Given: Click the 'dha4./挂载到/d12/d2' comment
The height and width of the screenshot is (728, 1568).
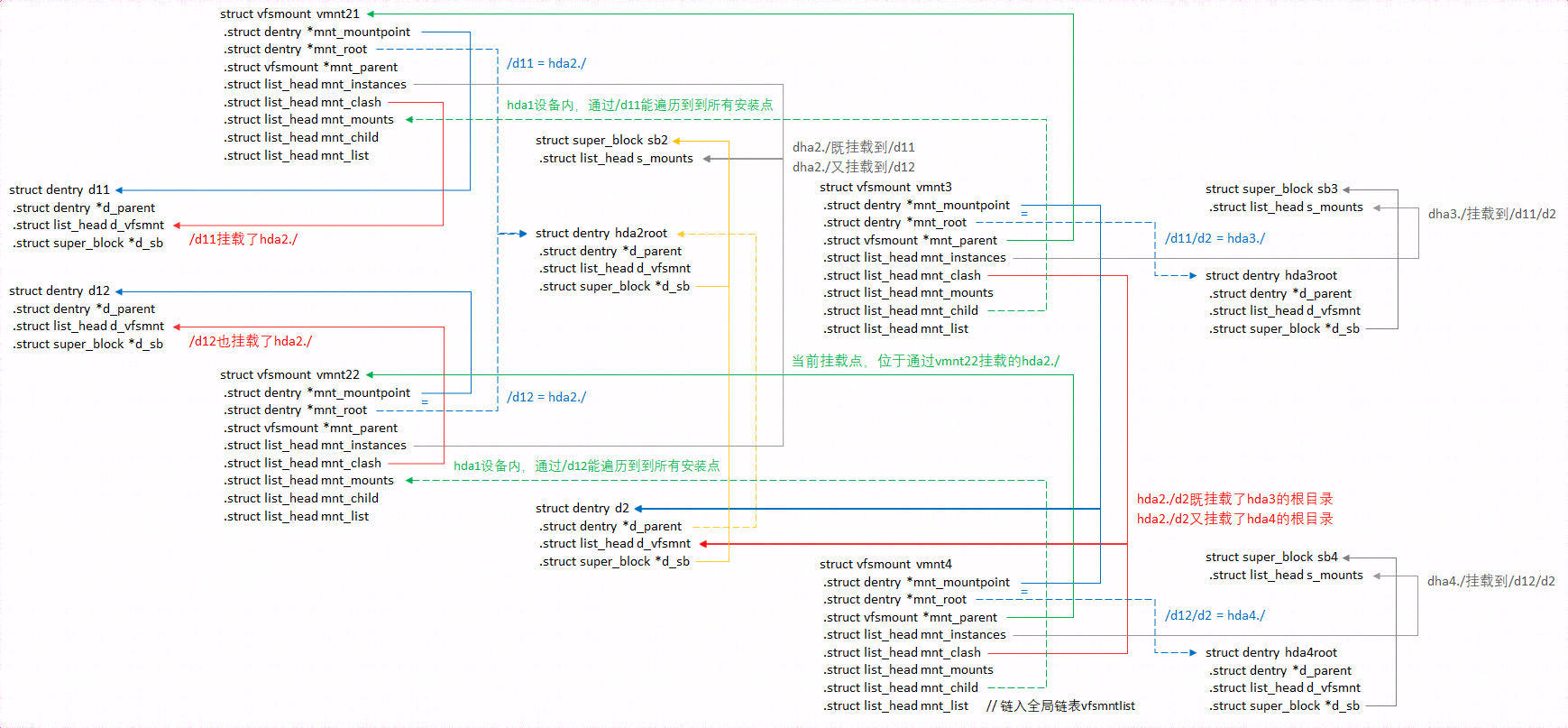Looking at the screenshot, I should pyautogui.click(x=1491, y=581).
